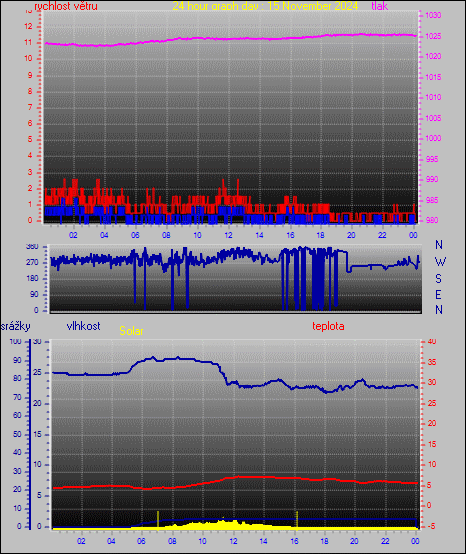Image resolution: width=466 pixels, height=554 pixels.
Task: Click the 00 hour mark under the temperature graph
Action: pyautogui.click(x=415, y=541)
